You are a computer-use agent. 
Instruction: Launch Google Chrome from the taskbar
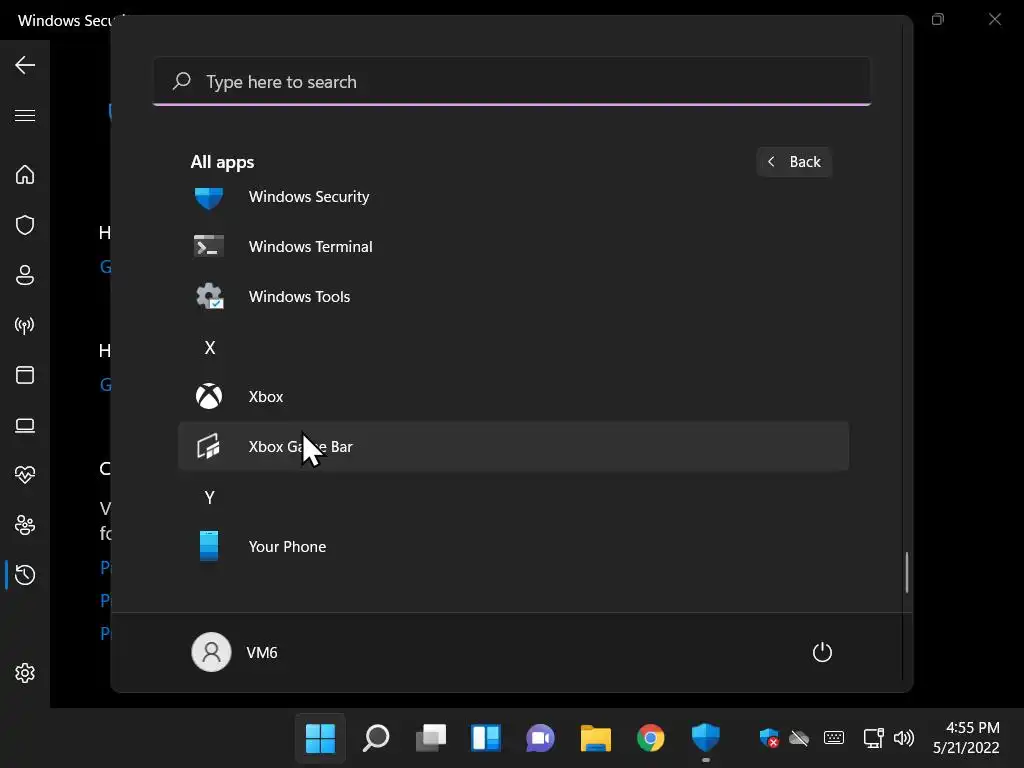click(x=650, y=739)
